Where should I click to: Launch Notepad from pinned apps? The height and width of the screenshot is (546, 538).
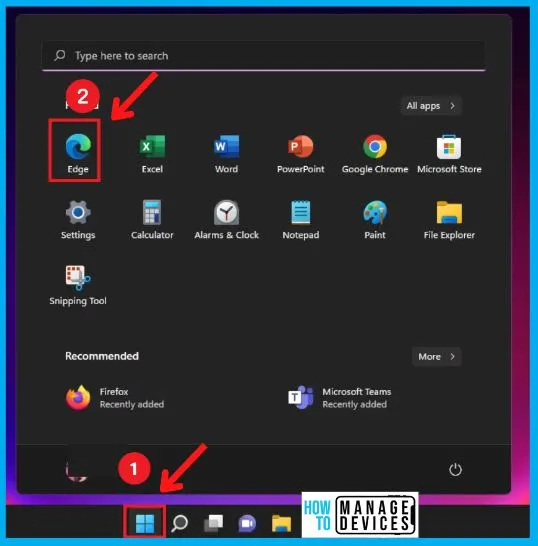click(301, 219)
